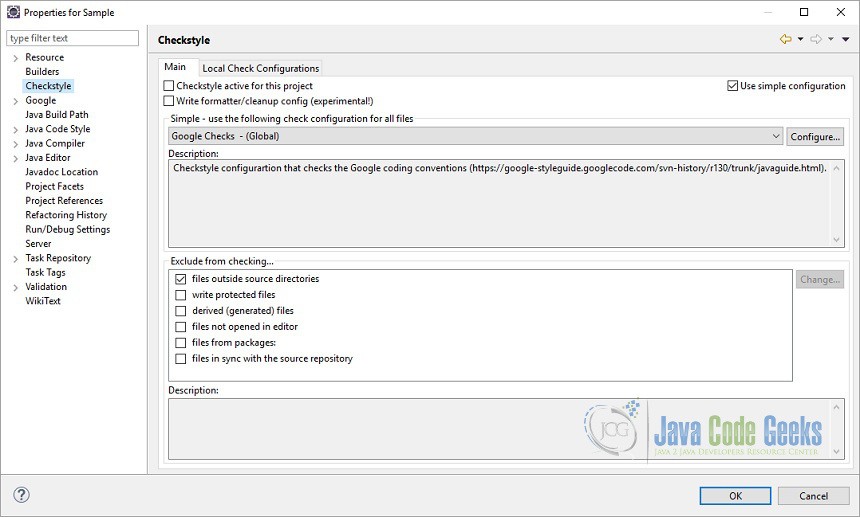Click the Cancel button
The image size is (860, 517).
click(x=813, y=496)
